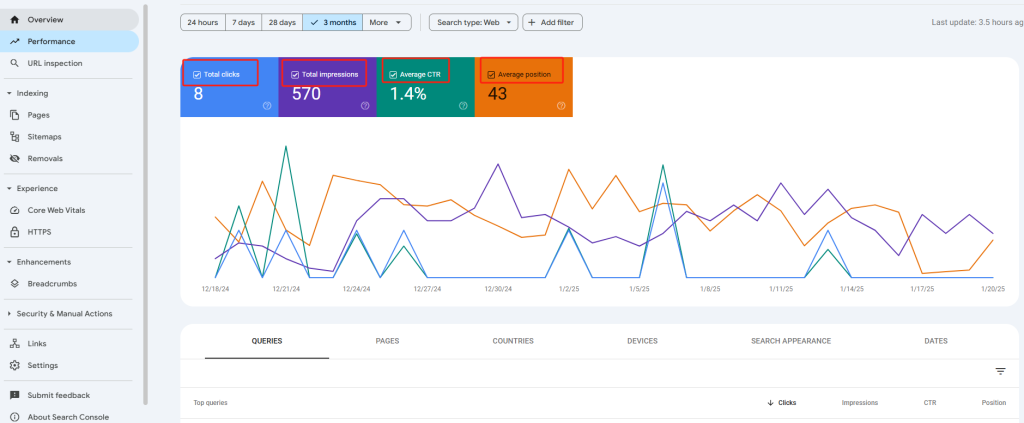Open Core Web Vitals gauge icon

(14, 210)
